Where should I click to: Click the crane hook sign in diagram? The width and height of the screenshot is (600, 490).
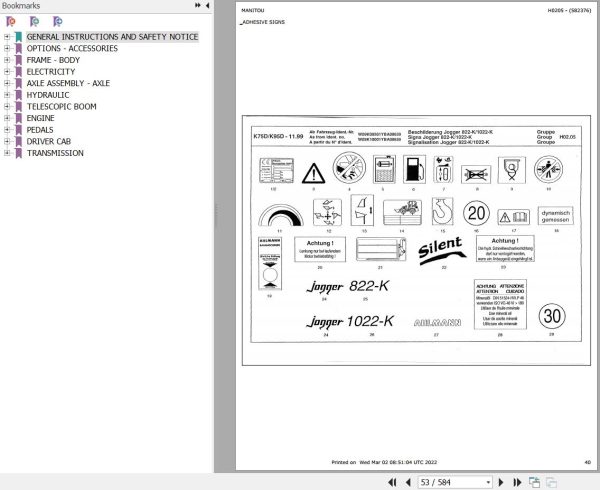442,212
